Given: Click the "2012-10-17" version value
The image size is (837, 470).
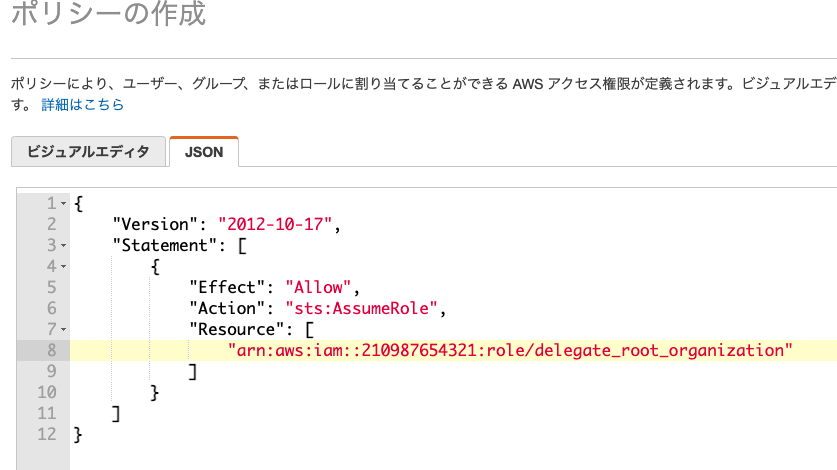Looking at the screenshot, I should [x=275, y=224].
